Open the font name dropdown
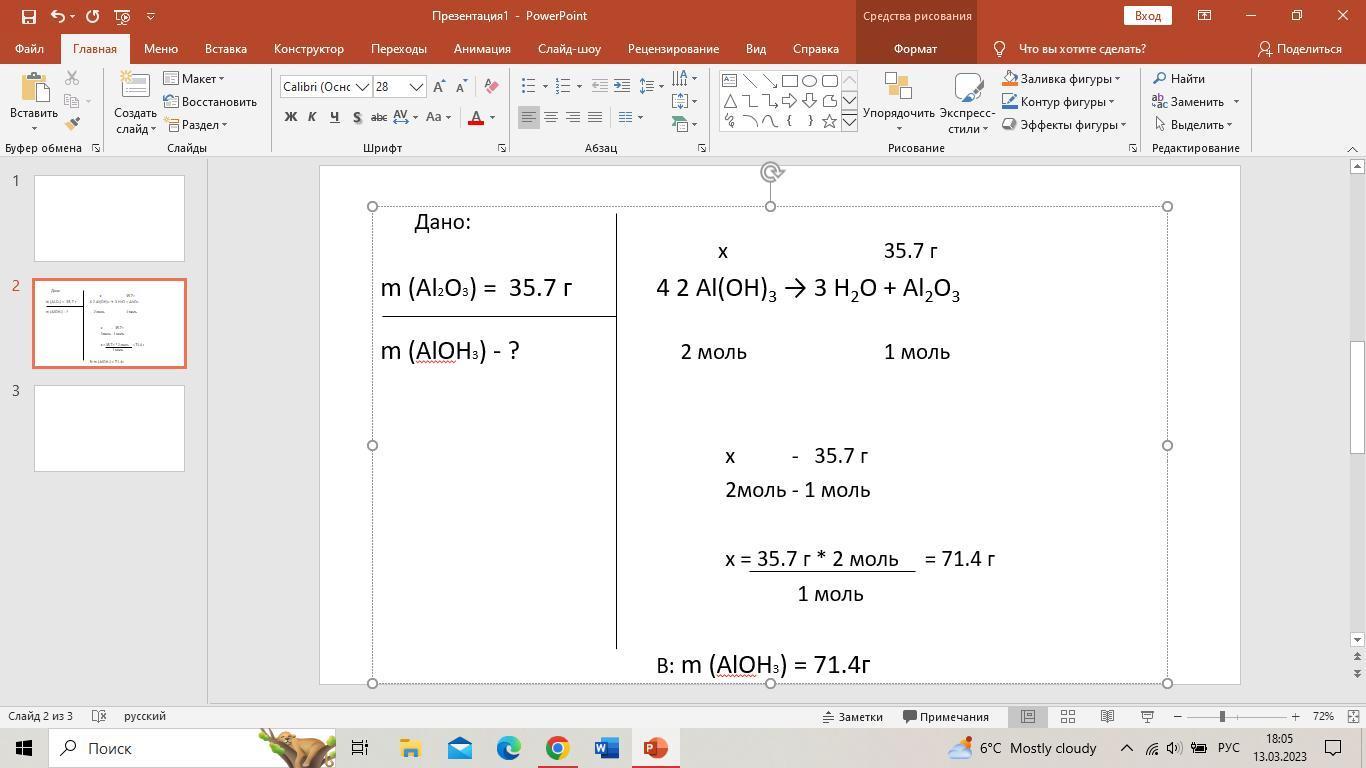1366x768 pixels. (363, 87)
